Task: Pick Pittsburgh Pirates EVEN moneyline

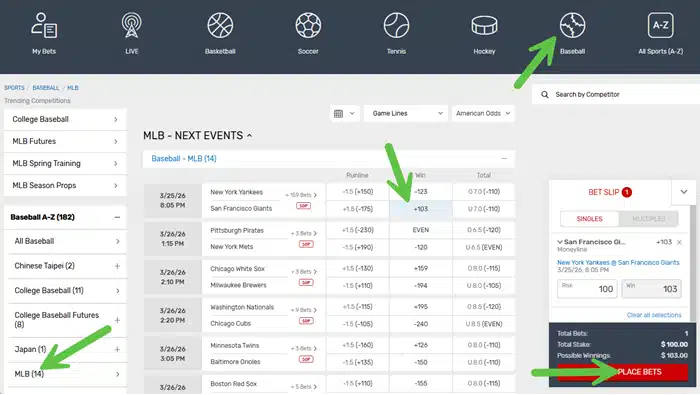Action: (421, 230)
